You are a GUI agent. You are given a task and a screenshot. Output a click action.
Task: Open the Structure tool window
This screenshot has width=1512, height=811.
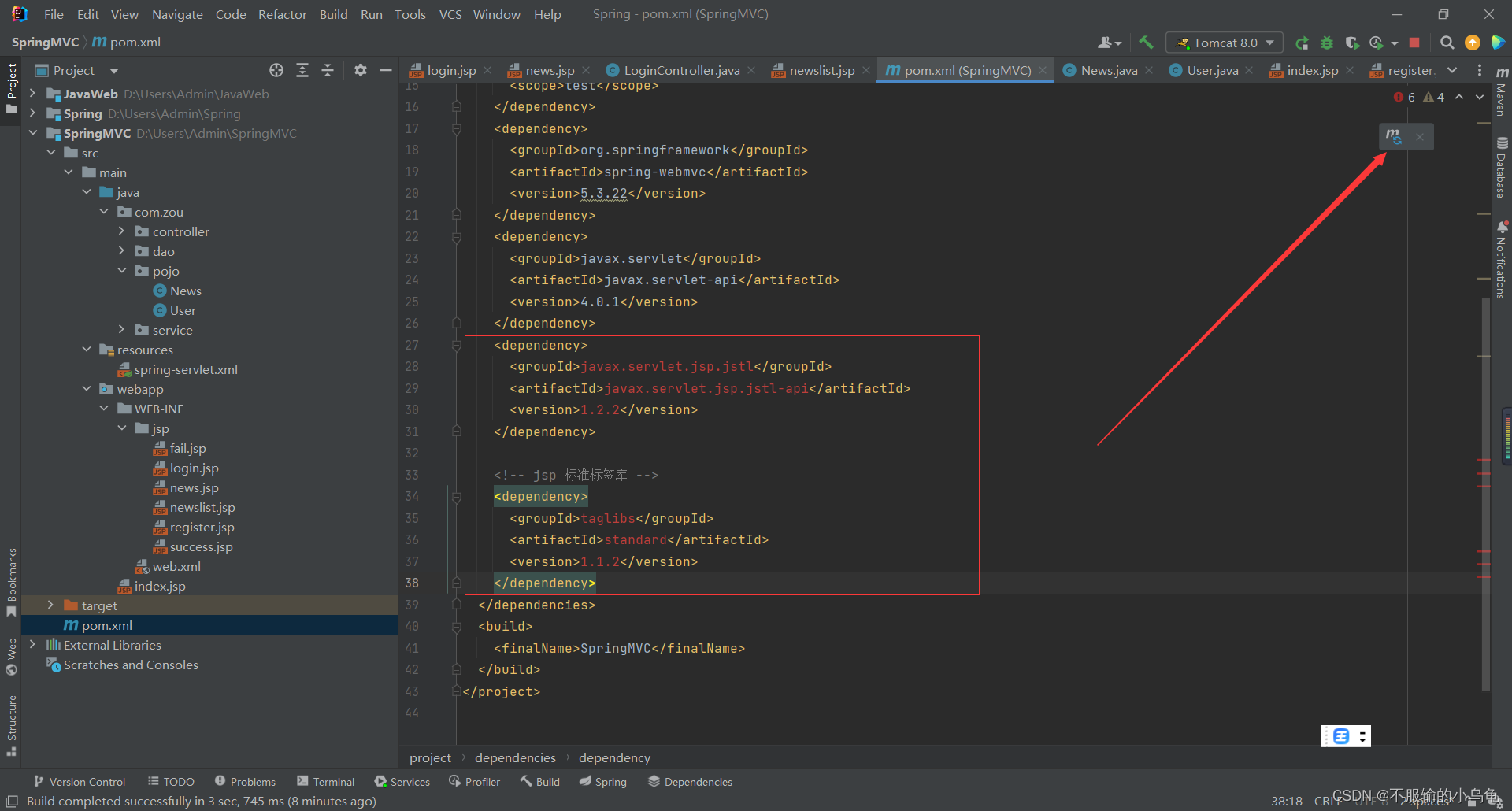tap(11, 725)
